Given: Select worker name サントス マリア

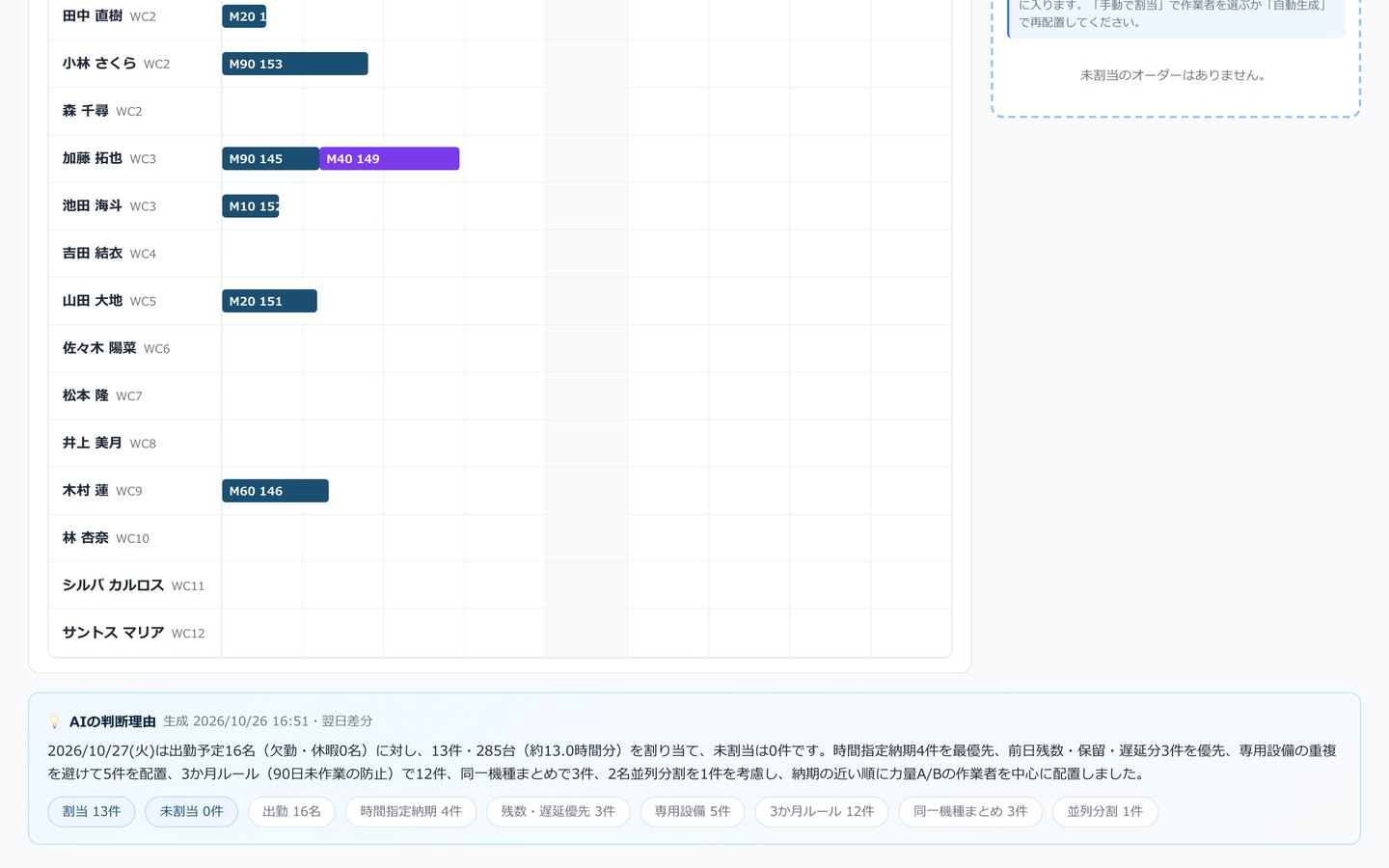Looking at the screenshot, I should (114, 633).
